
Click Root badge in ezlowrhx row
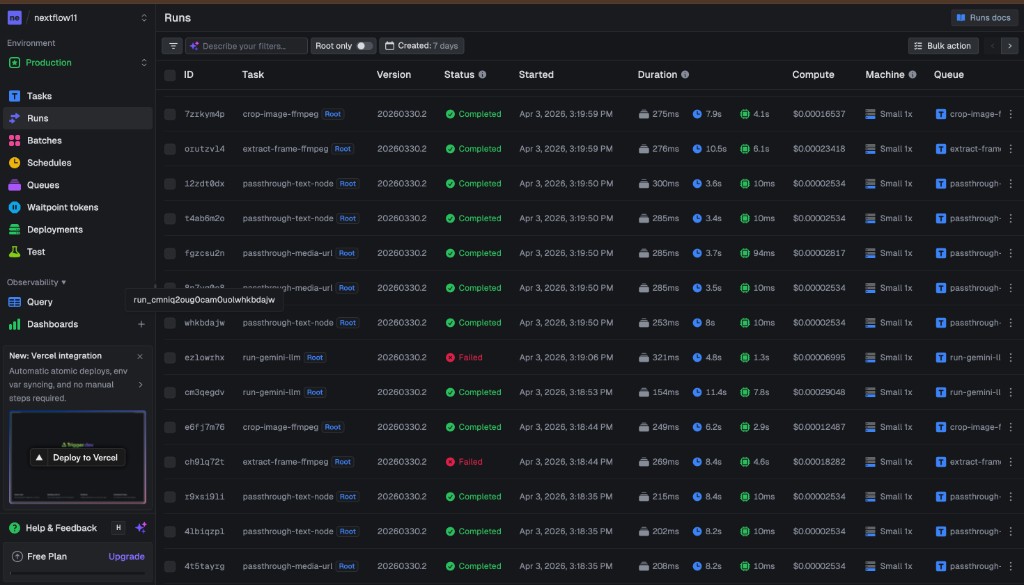[315, 357]
